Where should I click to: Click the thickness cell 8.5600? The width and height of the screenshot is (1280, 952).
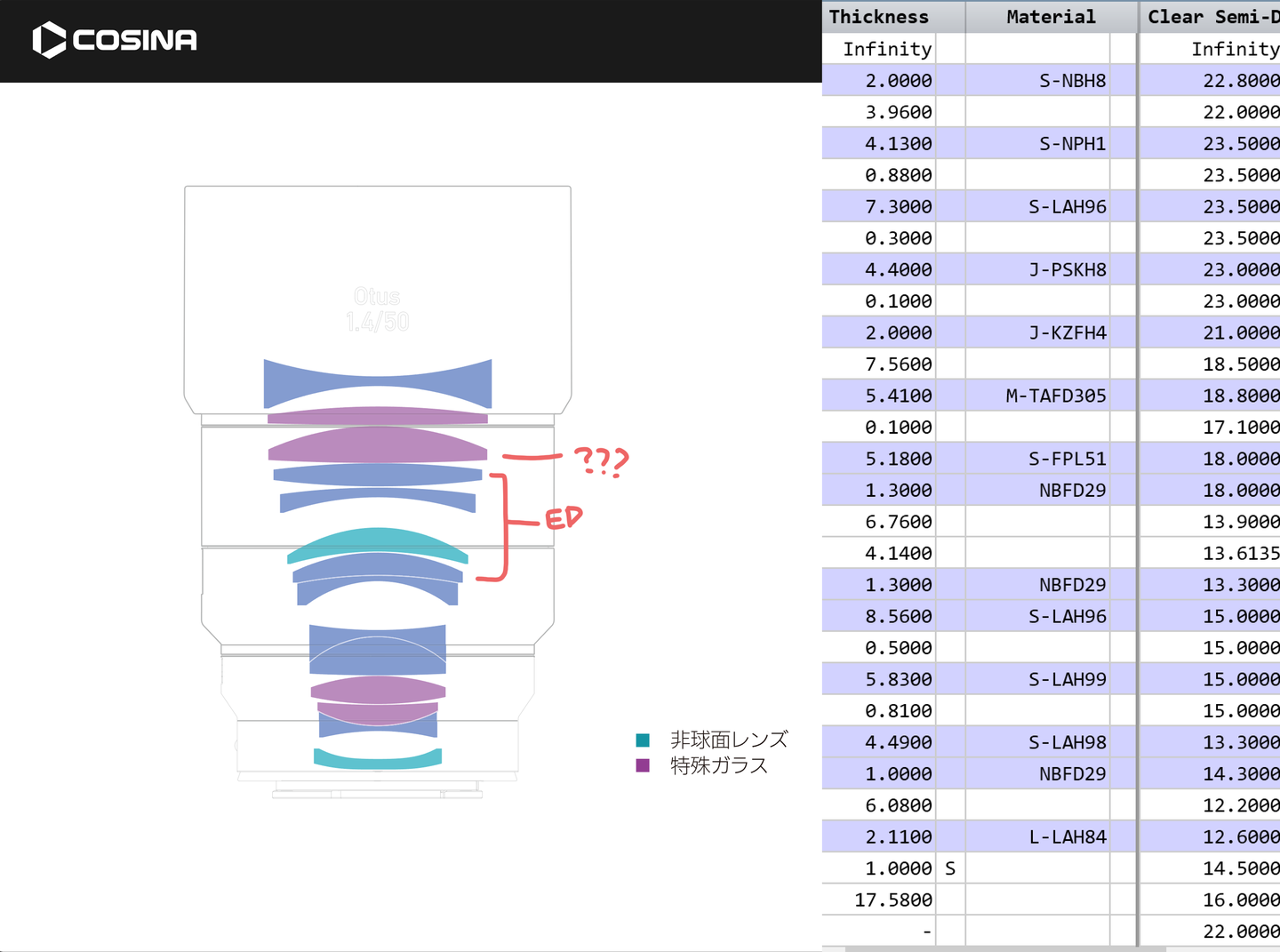point(879,617)
